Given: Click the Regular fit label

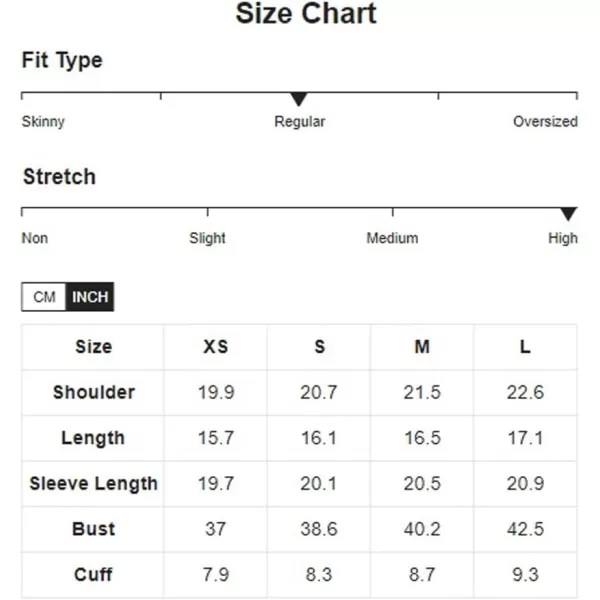Looking at the screenshot, I should pos(300,122).
